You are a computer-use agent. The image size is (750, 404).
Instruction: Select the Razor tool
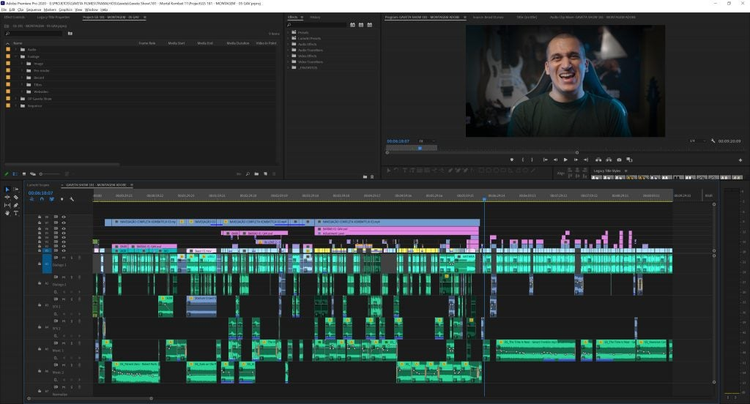point(16,197)
